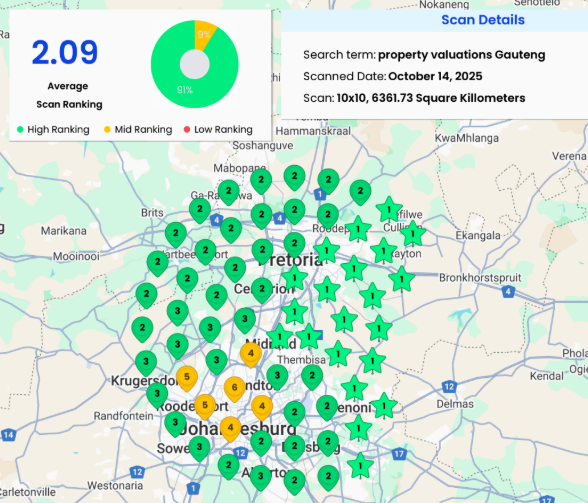Click the Ekangala map label
The image size is (588, 503).
478,236
